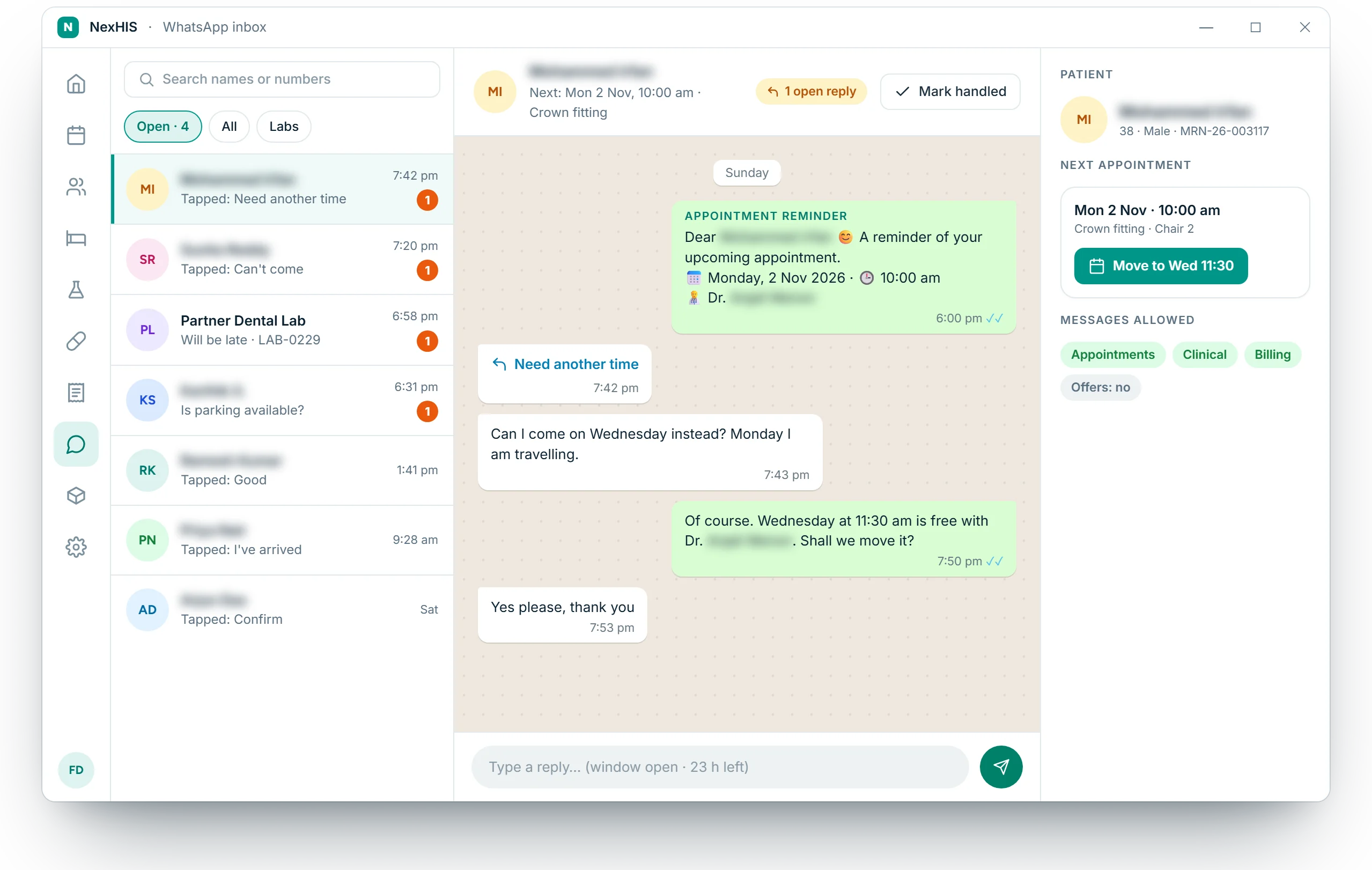Click the Type a reply message field
Viewport: 1372px width, 870px height.
pyautogui.click(x=720, y=766)
